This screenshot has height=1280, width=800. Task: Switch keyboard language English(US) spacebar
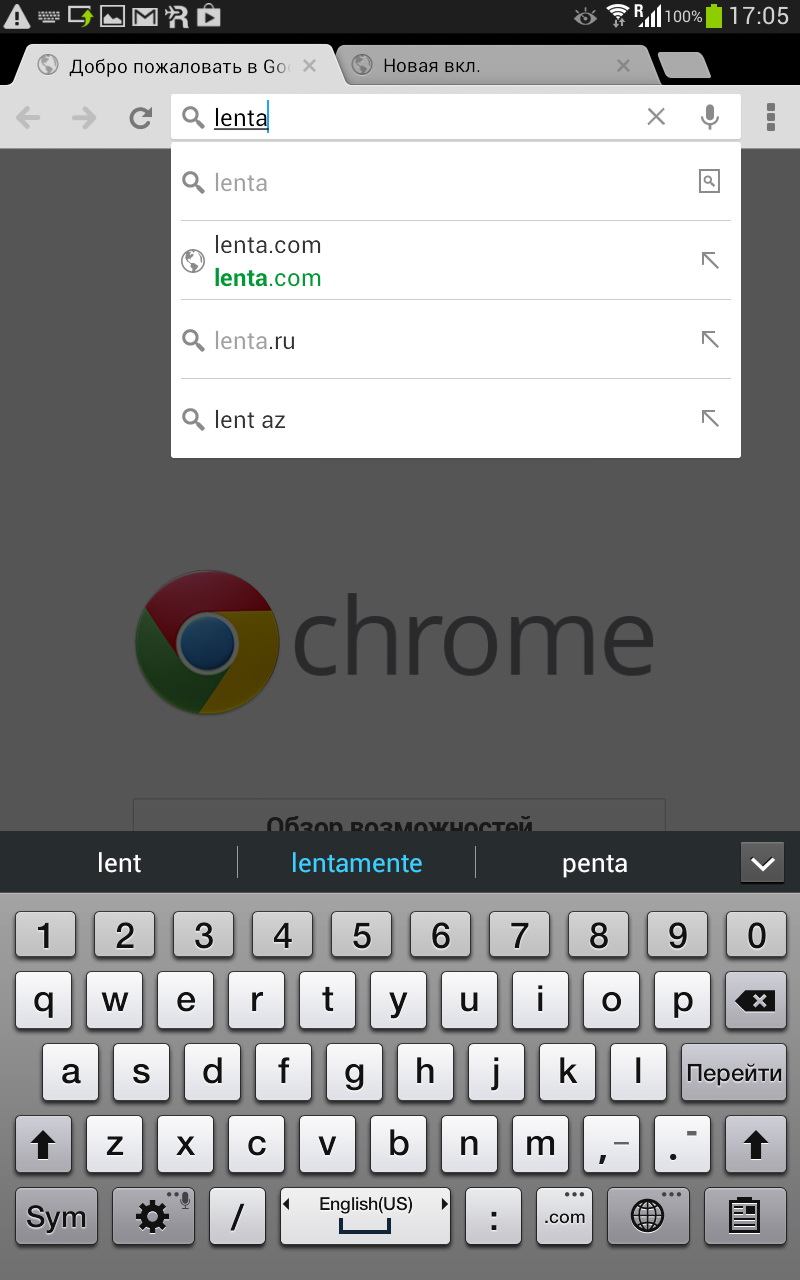click(365, 1216)
